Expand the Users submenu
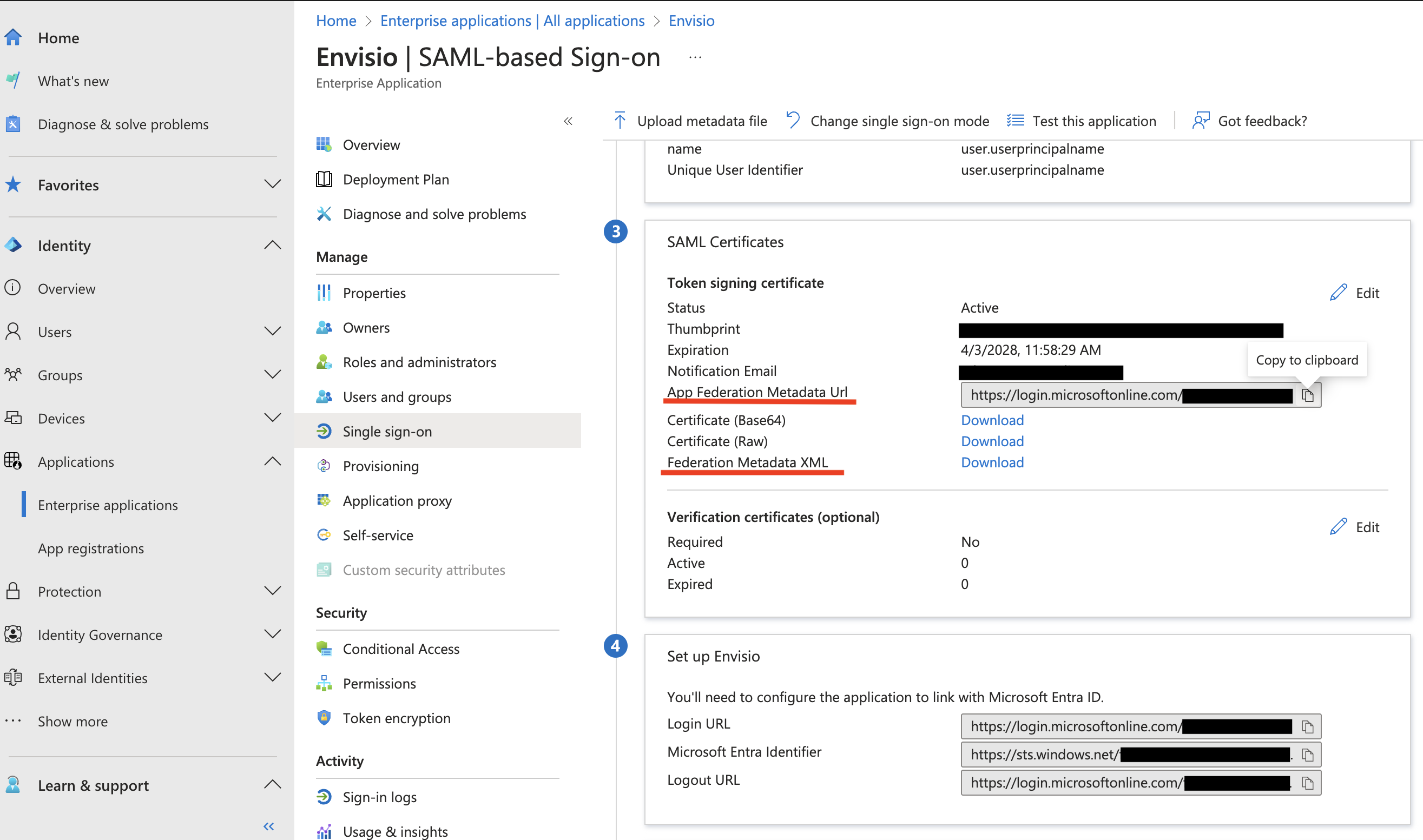Screen dimensions: 1423x840 [272, 332]
